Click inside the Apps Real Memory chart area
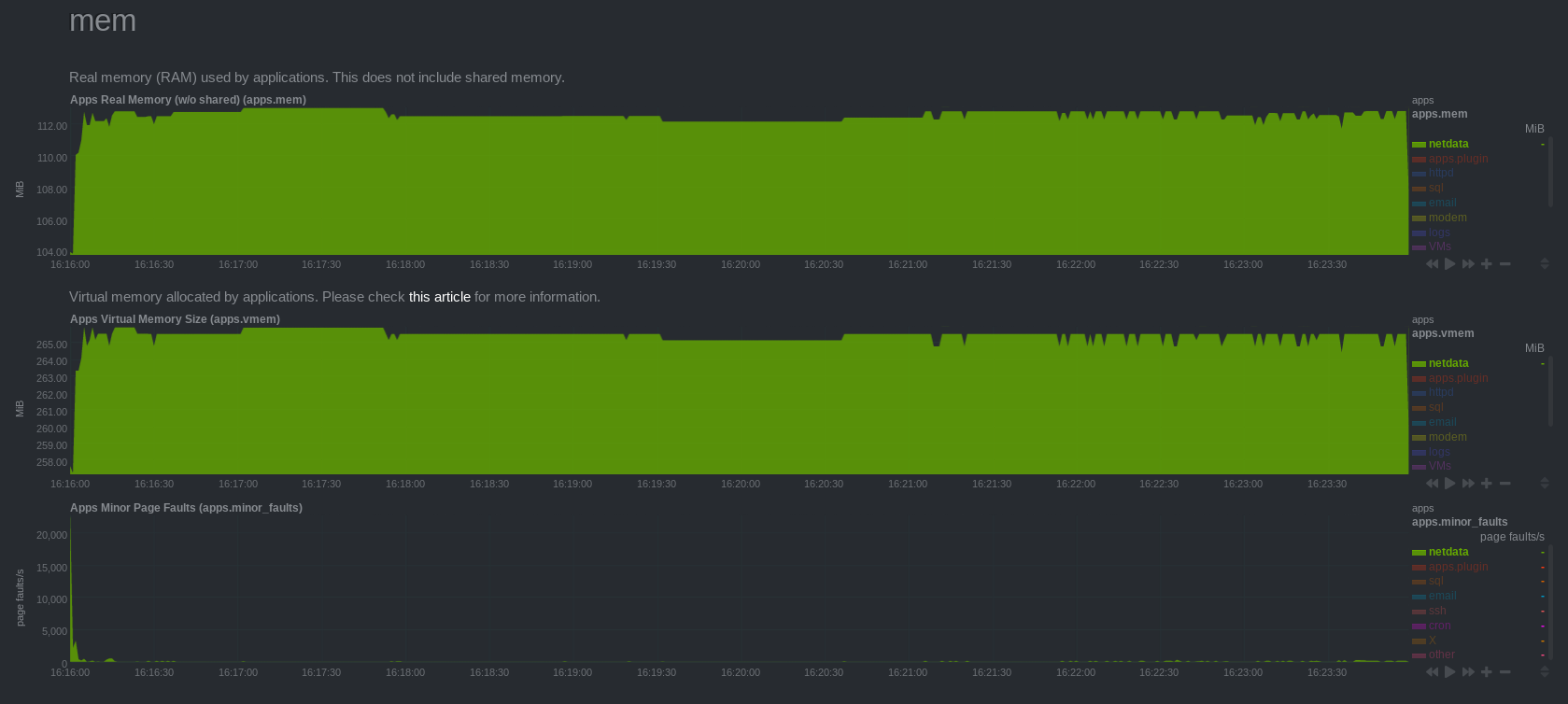Image resolution: width=1568 pixels, height=704 pixels. (739, 181)
